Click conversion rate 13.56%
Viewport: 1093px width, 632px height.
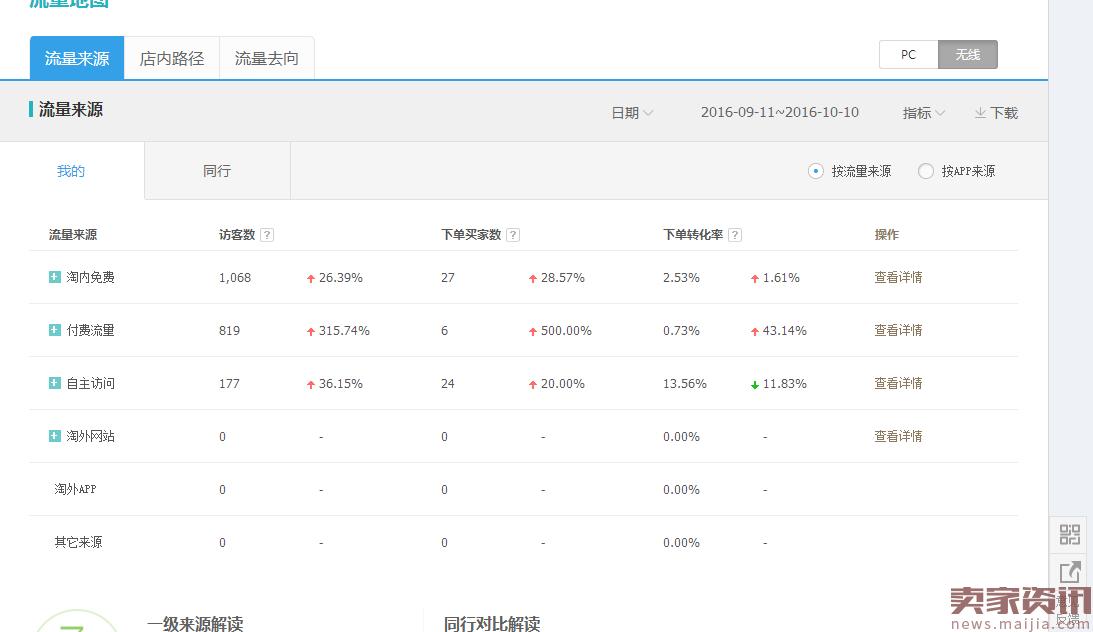[685, 383]
